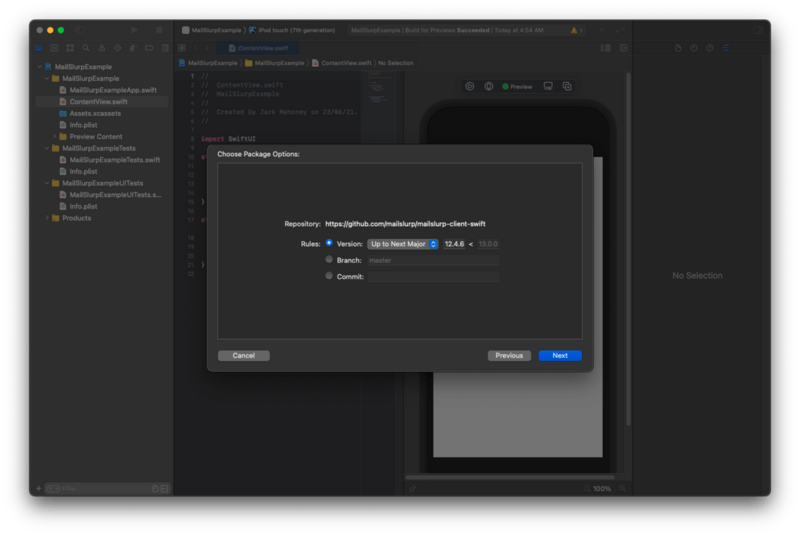Toggle the inspector panel icon
The height and width of the screenshot is (535, 800).
758,30
